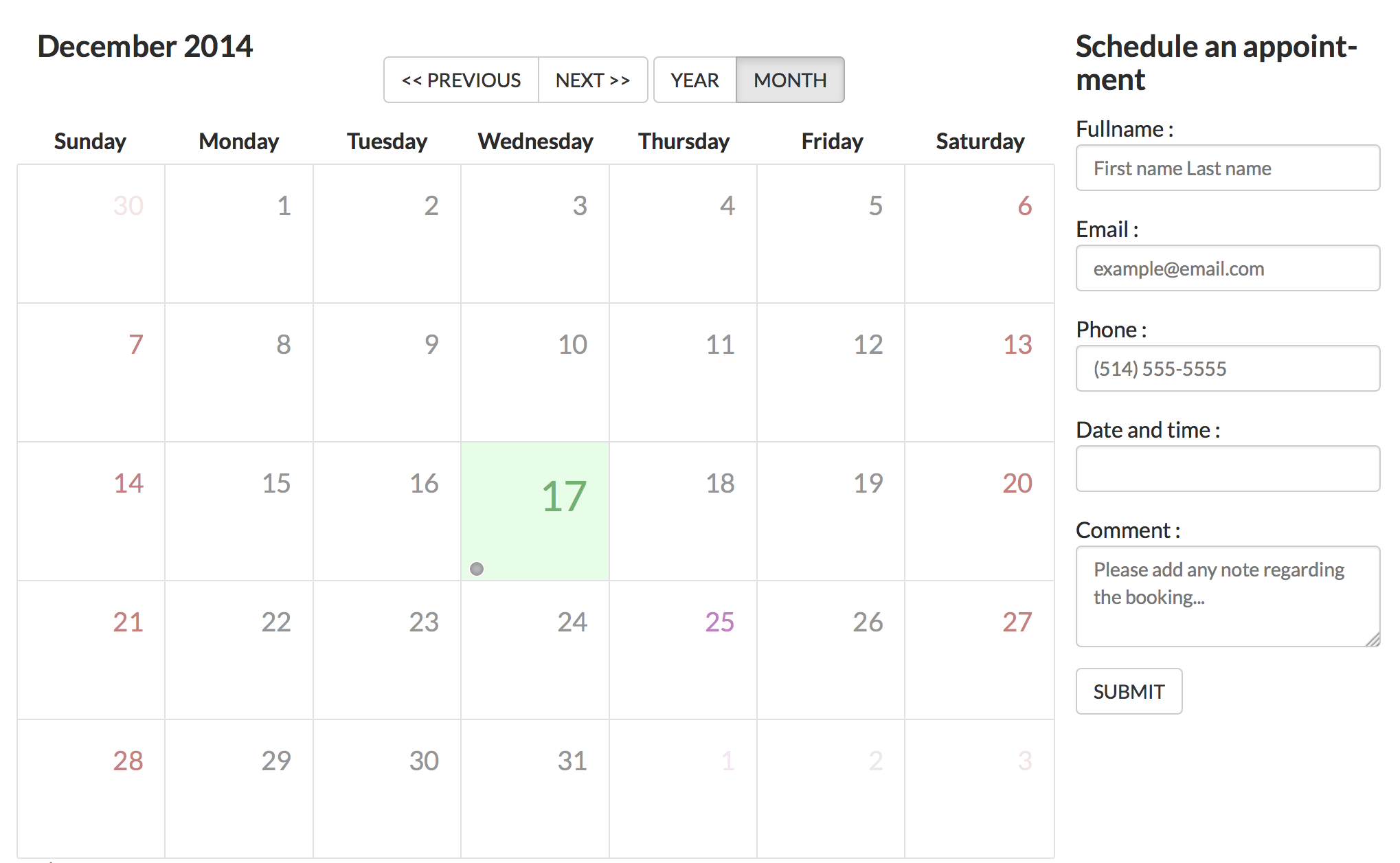Screen dimensions: 1400x863
Task: Select Friday December 12
Action: click(831, 372)
